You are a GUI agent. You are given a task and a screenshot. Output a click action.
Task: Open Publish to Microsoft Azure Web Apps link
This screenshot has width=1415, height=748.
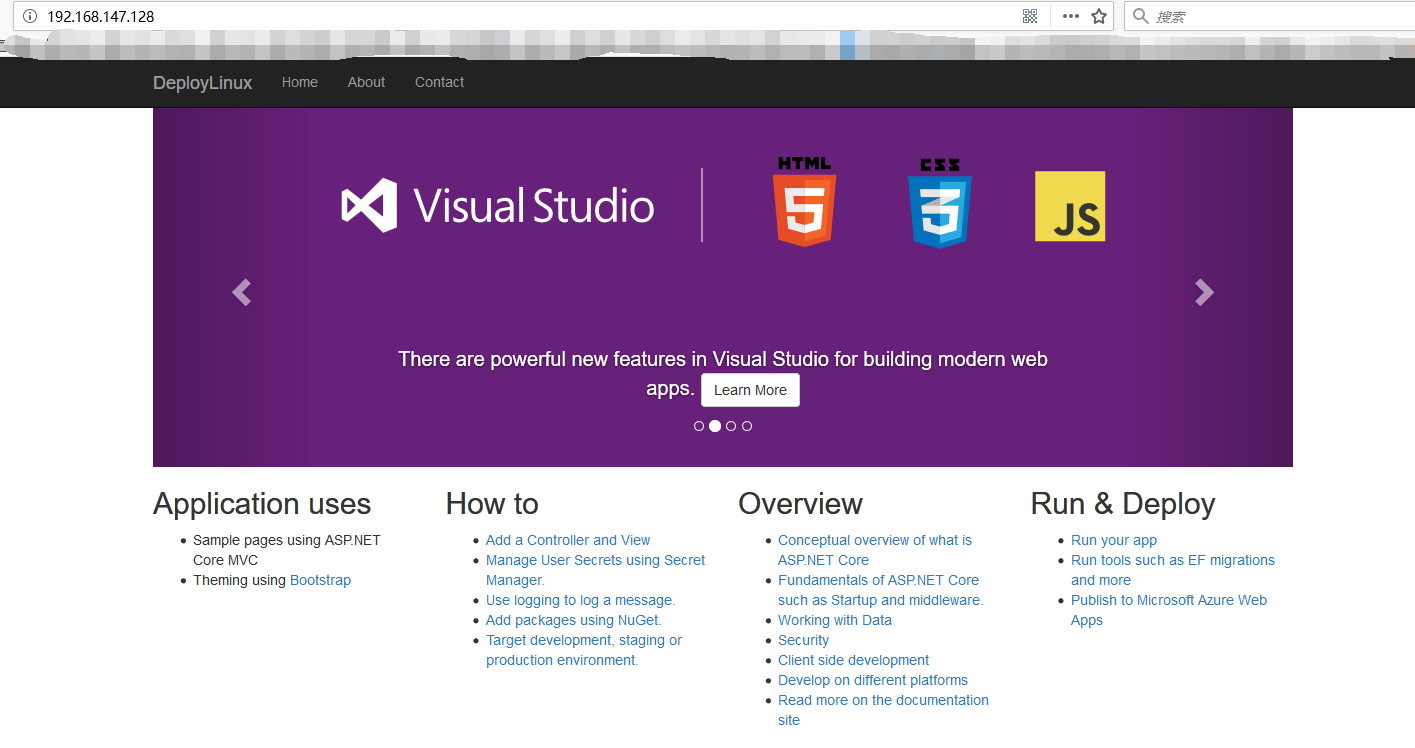coord(1169,610)
